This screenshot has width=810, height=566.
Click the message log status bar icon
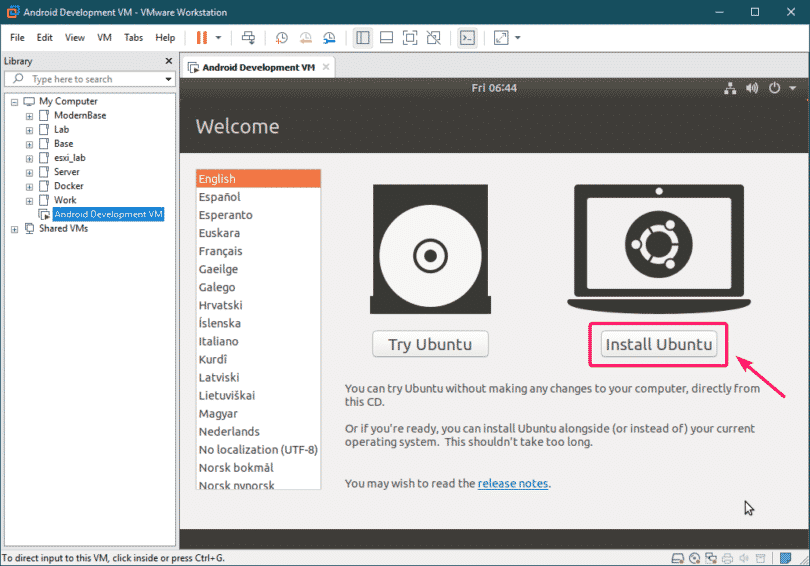pyautogui.click(x=786, y=558)
